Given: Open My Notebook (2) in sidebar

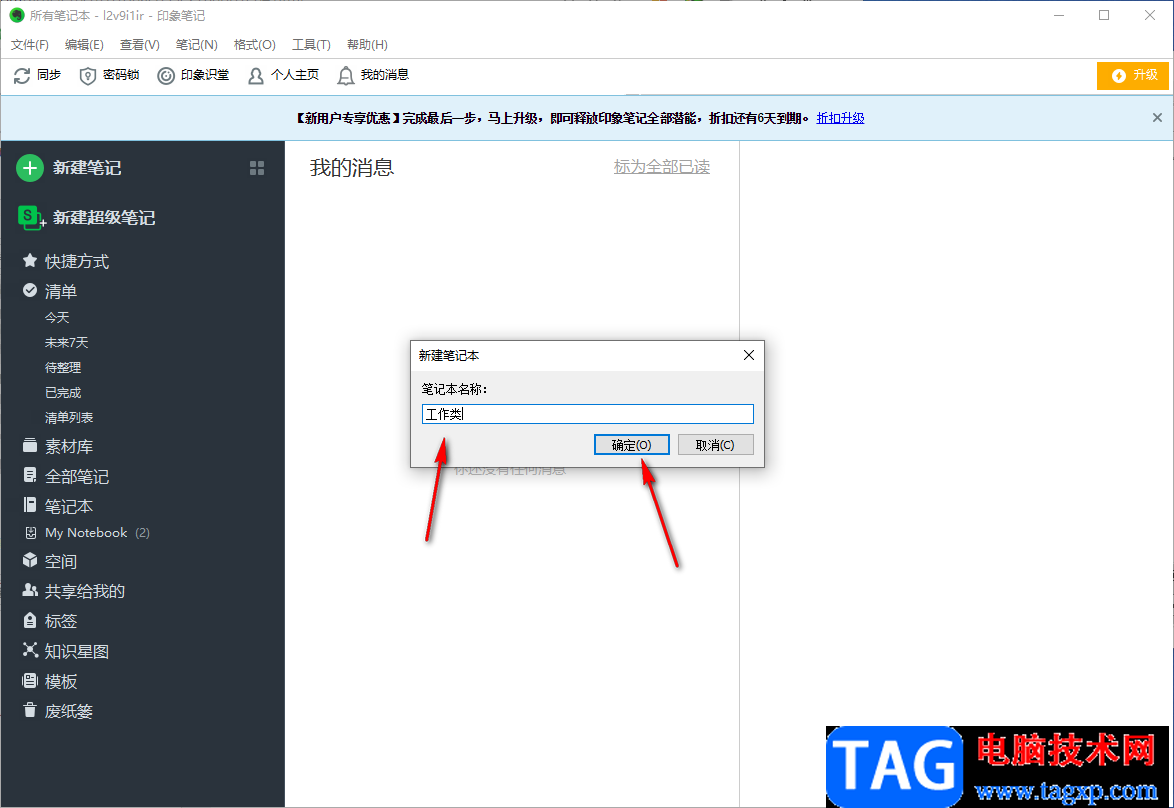Looking at the screenshot, I should point(97,532).
